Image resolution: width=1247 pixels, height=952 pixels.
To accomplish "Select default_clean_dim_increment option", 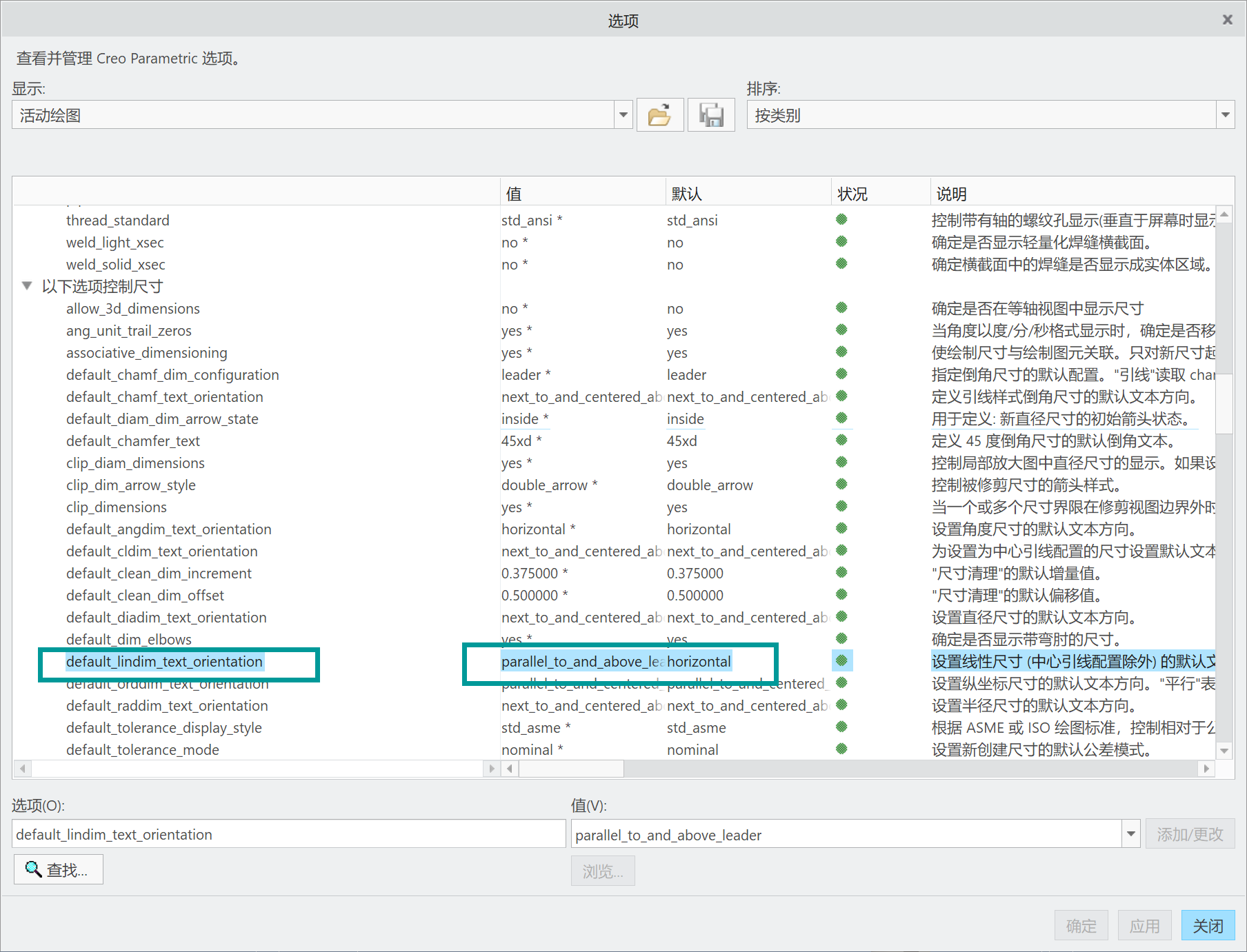I will [x=159, y=573].
